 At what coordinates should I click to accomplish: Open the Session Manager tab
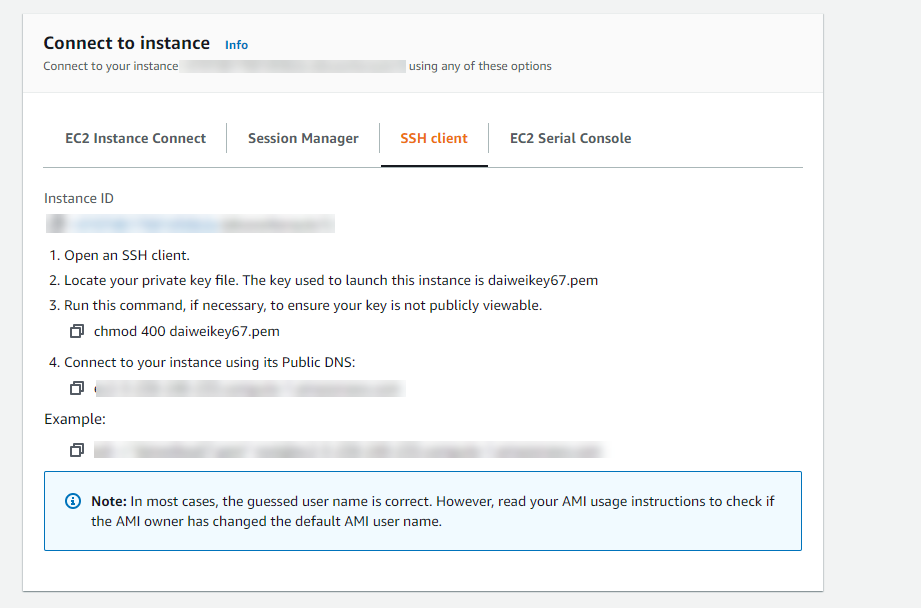pos(303,139)
